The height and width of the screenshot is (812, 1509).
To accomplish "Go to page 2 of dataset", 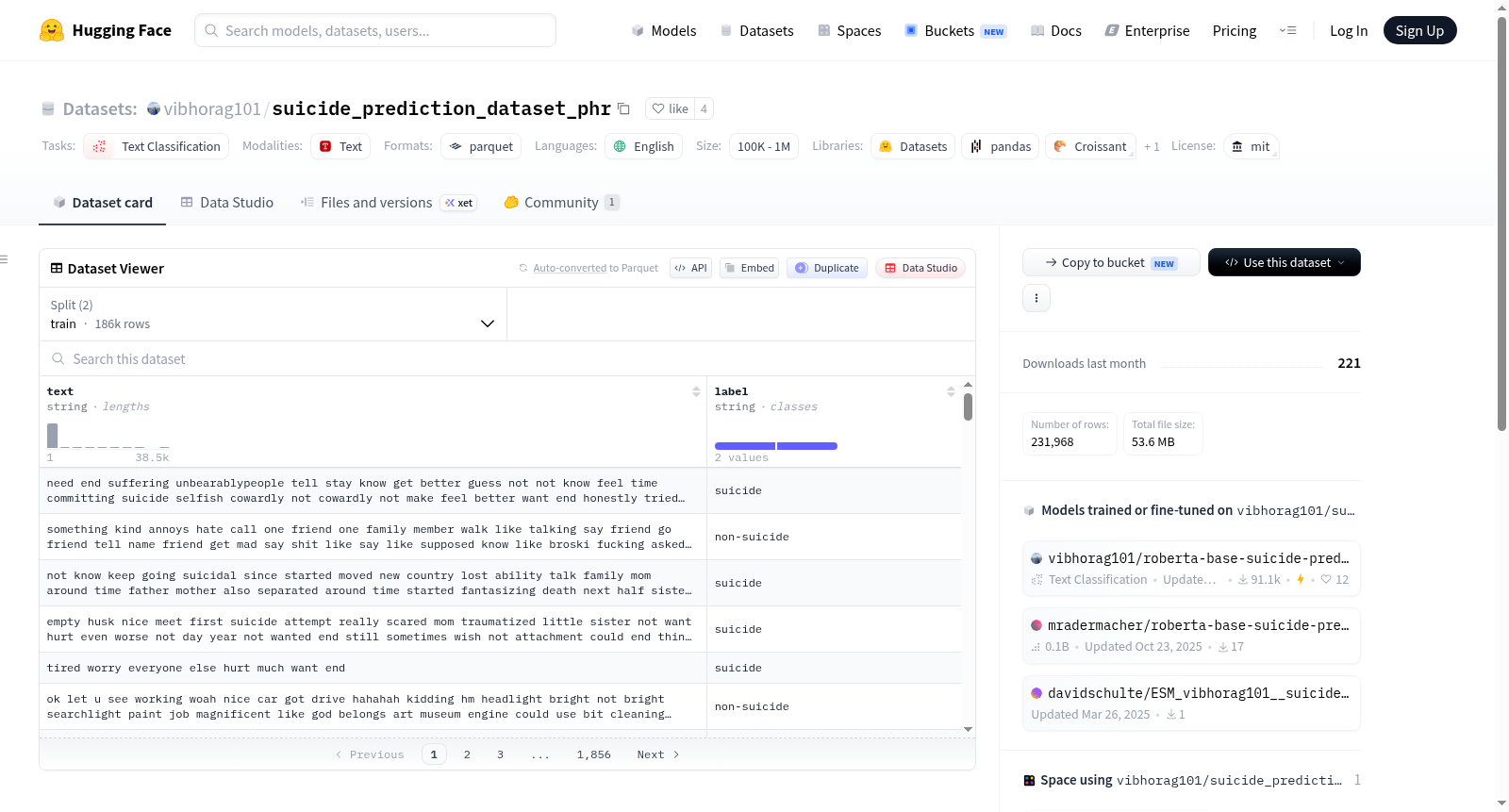I will click(467, 754).
